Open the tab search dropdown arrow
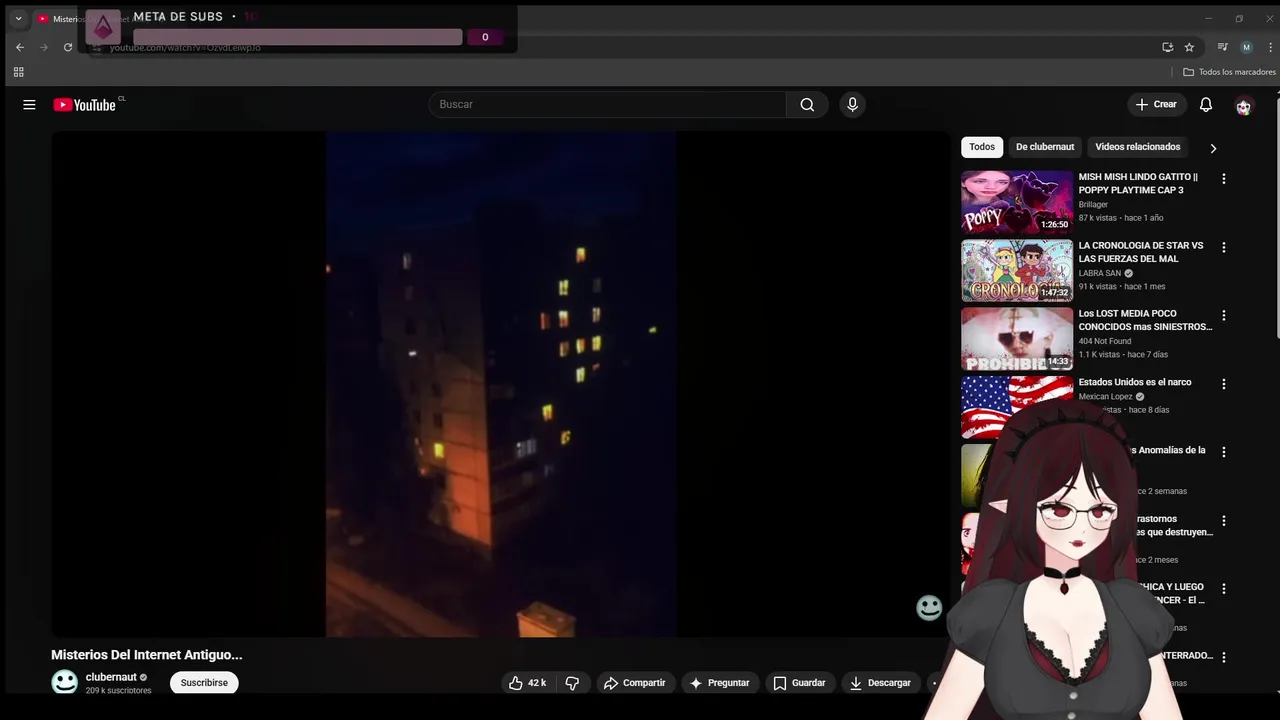 [18, 19]
